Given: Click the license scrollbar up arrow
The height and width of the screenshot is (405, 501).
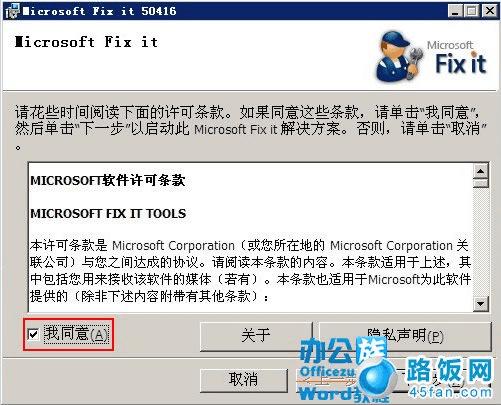Looking at the screenshot, I should coord(480,171).
